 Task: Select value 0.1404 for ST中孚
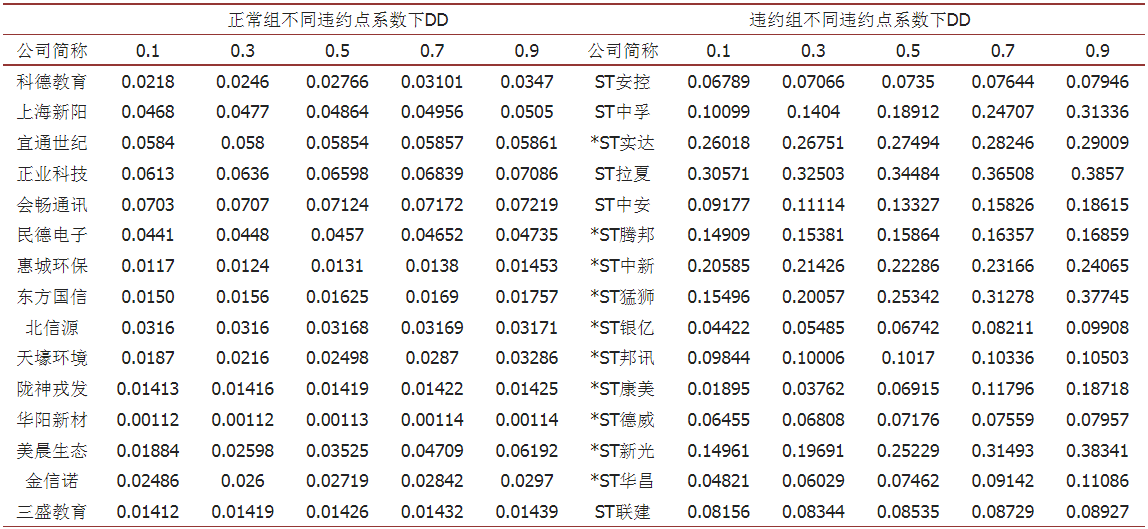813,113
